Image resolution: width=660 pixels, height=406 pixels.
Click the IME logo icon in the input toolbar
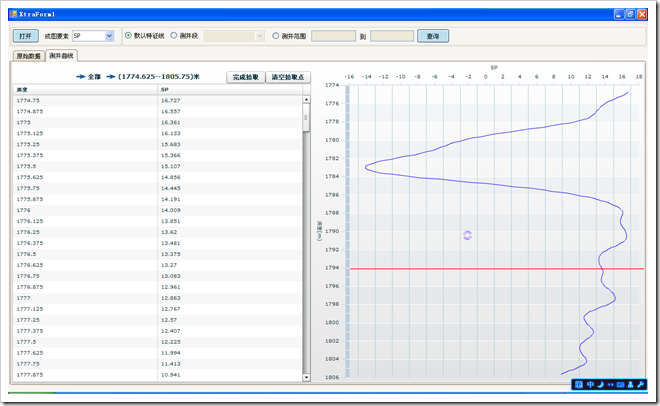pyautogui.click(x=579, y=385)
